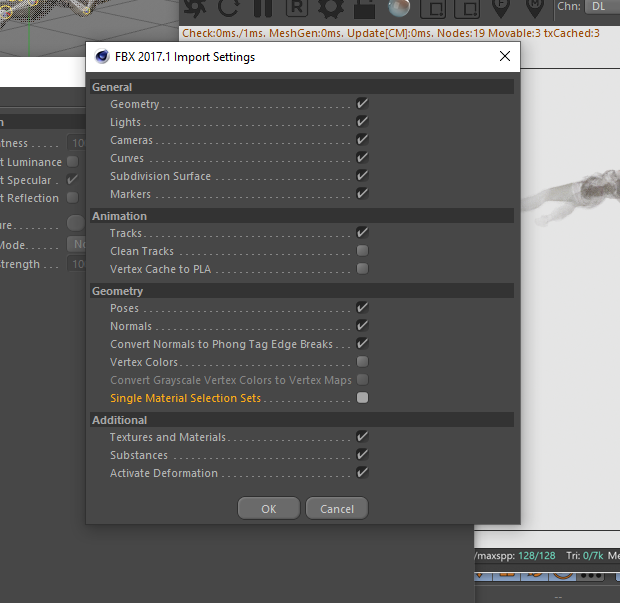Toggle Textures and Materials checkbox
The height and width of the screenshot is (603, 620).
coord(362,436)
